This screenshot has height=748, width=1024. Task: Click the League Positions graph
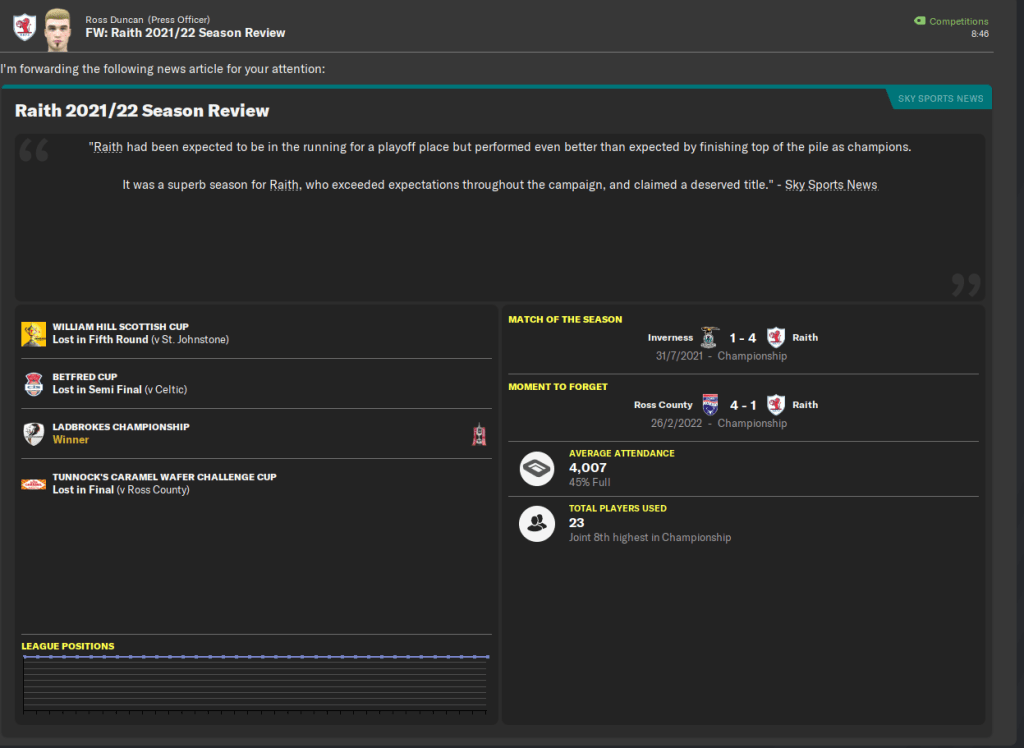click(255, 685)
